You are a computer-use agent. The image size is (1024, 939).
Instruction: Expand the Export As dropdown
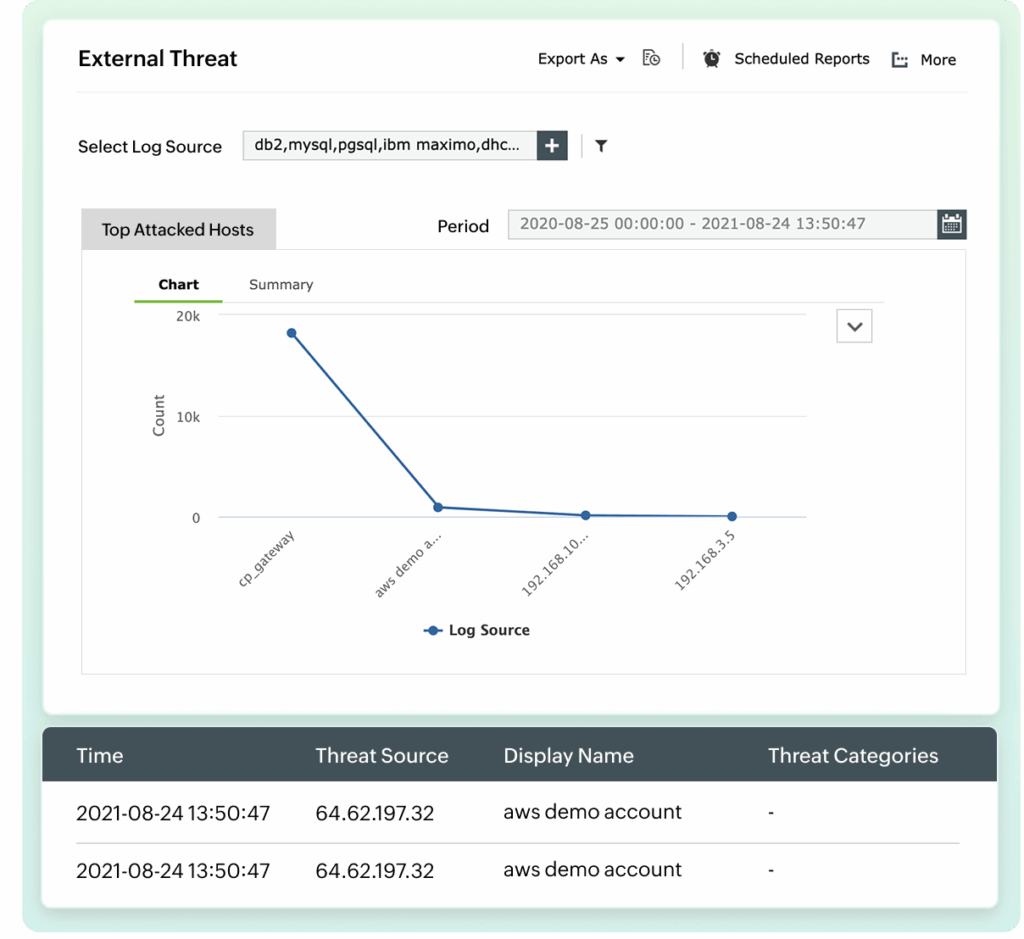coord(581,59)
